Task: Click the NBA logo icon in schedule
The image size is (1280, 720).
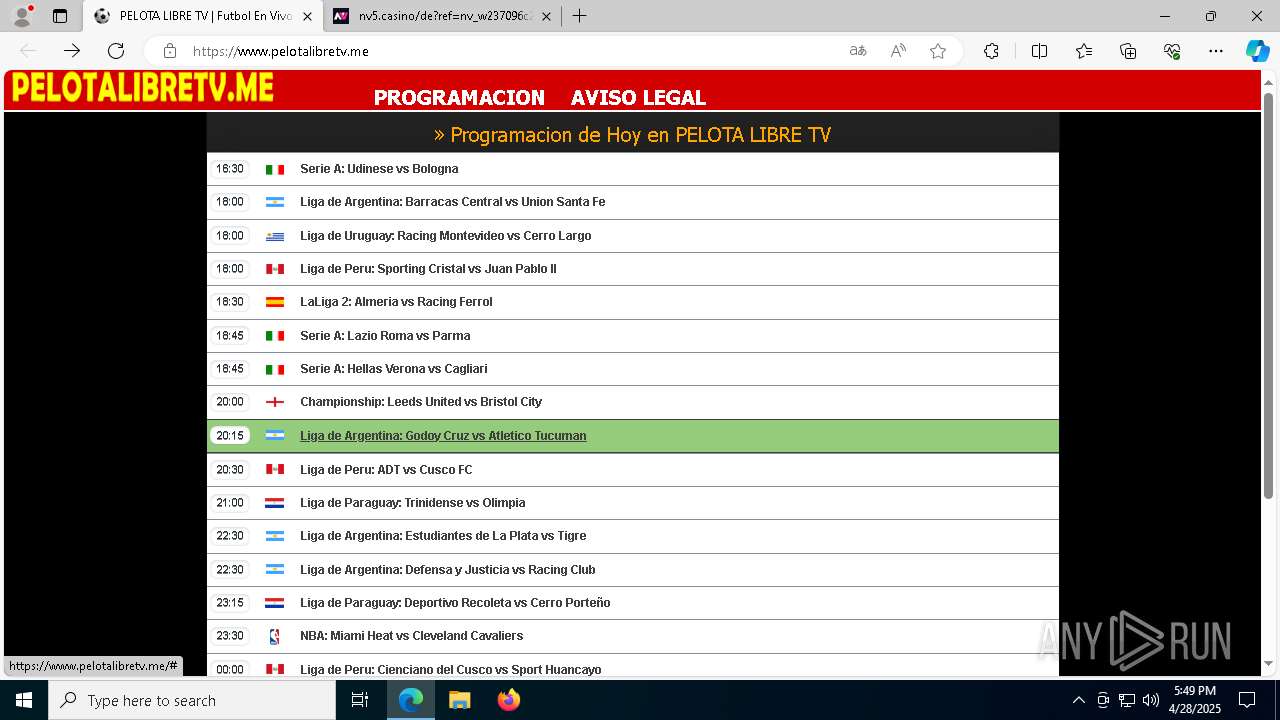Action: (275, 636)
